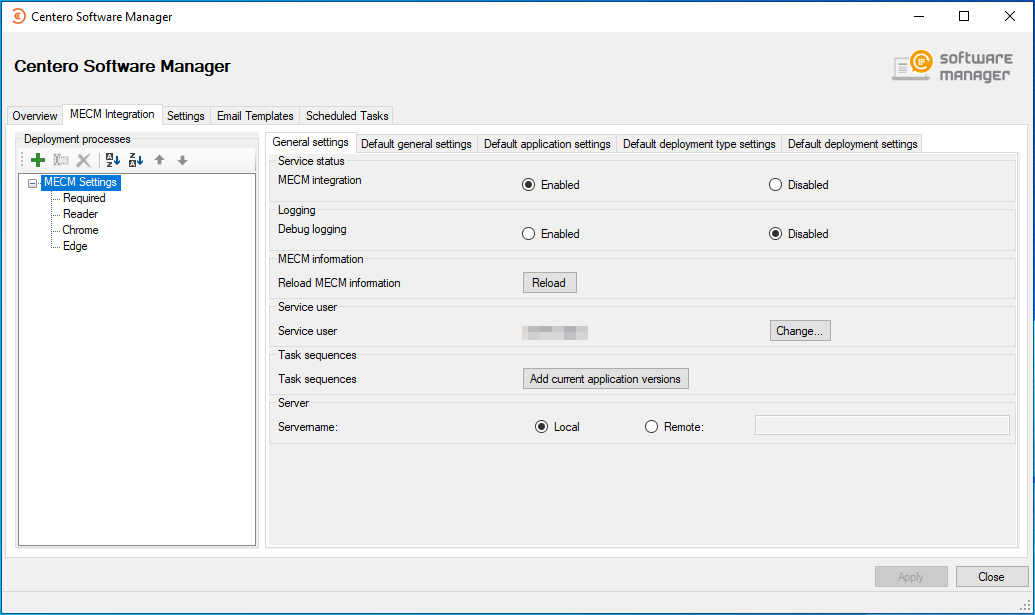Move deployment process up with arrow icon

pyautogui.click(x=159, y=160)
